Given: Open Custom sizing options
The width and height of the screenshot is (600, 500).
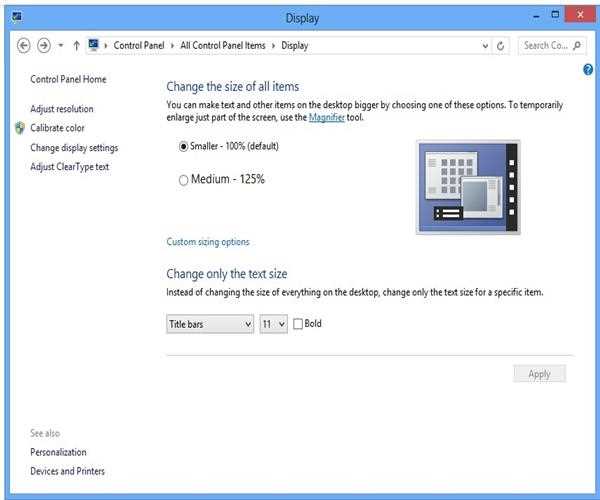Looking at the screenshot, I should [208, 242].
